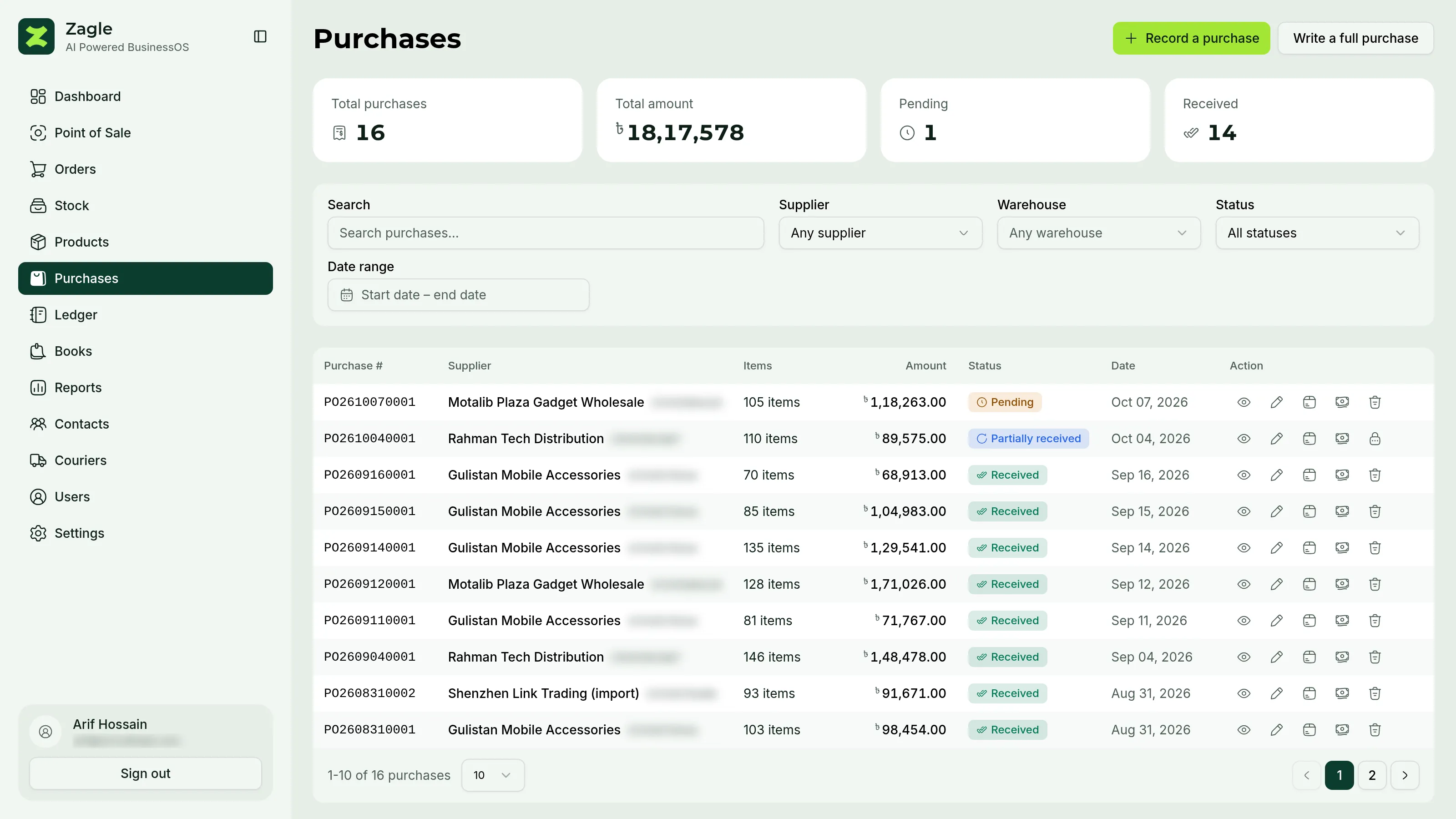
Task: Click Write a full purchase button
Action: 1355,38
